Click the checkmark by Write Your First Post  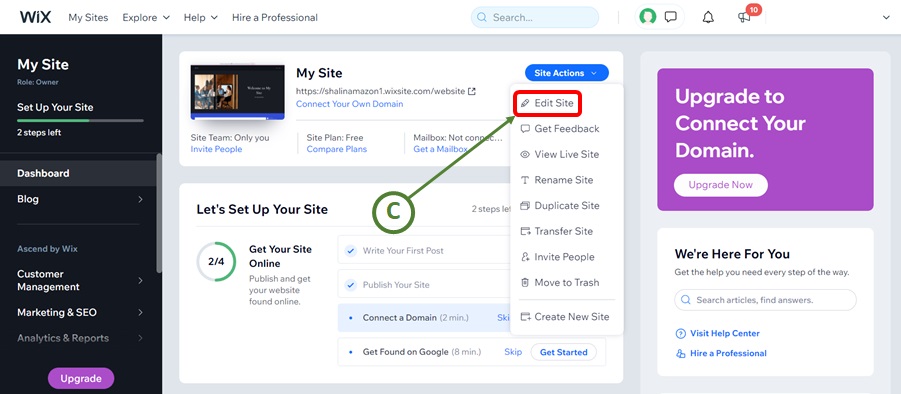pos(350,251)
